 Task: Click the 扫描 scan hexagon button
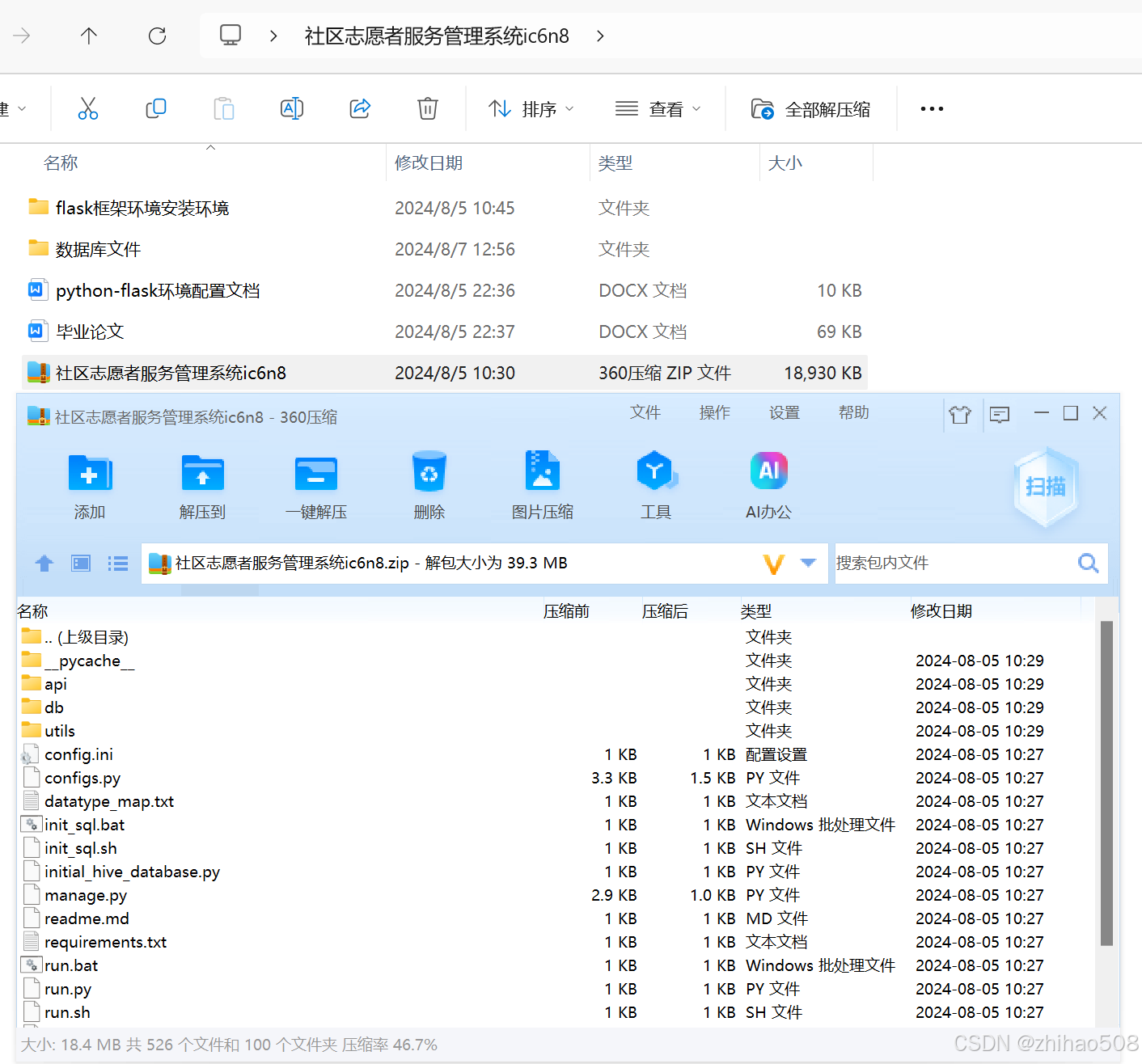[1046, 487]
